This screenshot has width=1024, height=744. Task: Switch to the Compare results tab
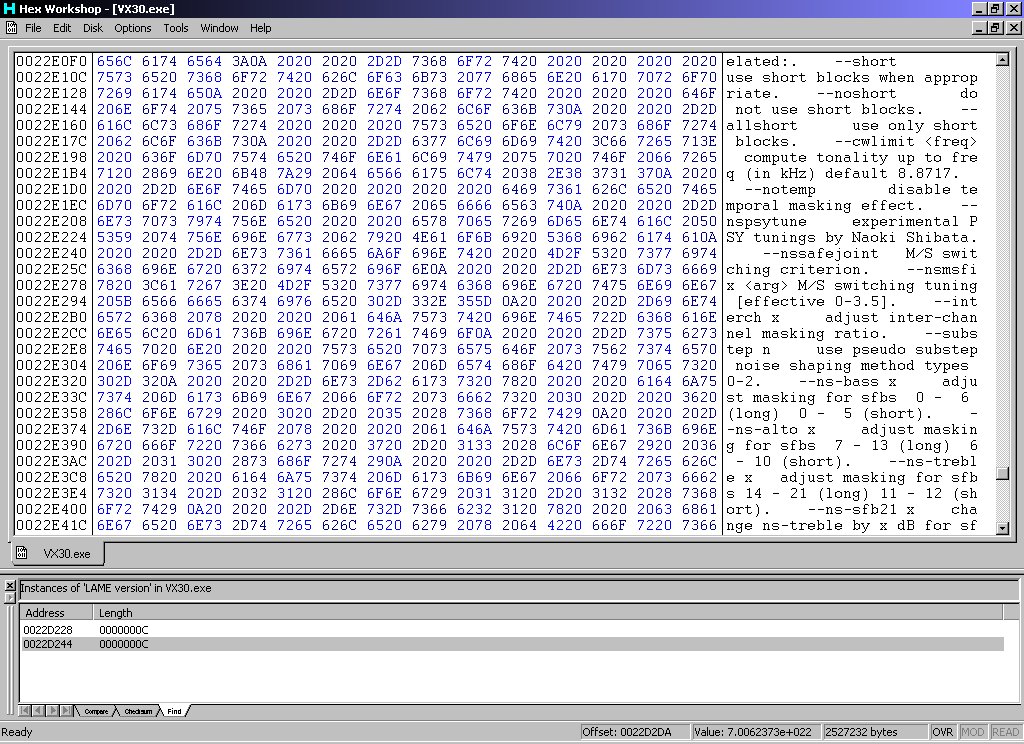tap(96, 711)
